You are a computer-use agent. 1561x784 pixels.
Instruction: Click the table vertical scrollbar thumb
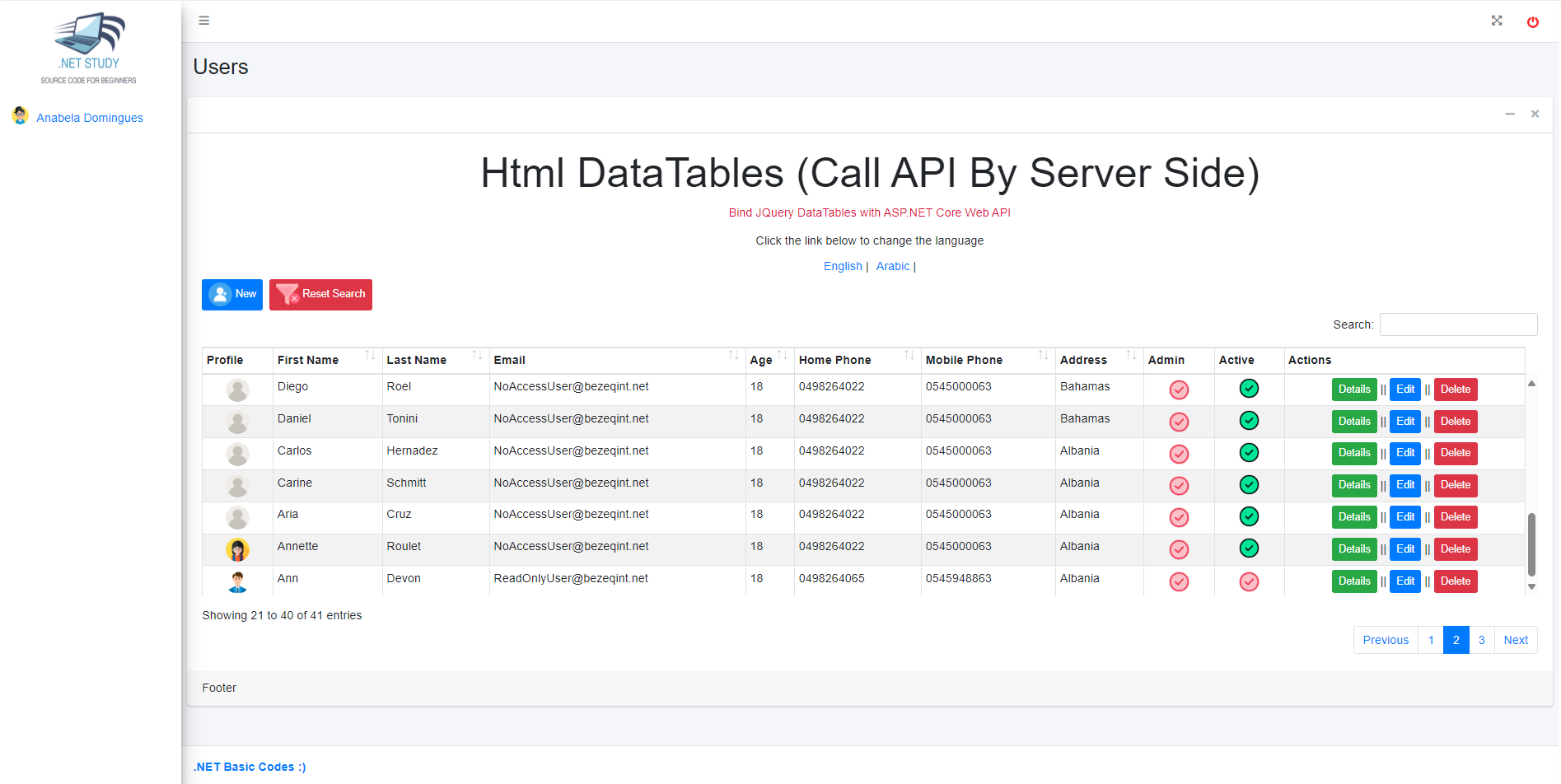coord(1531,544)
